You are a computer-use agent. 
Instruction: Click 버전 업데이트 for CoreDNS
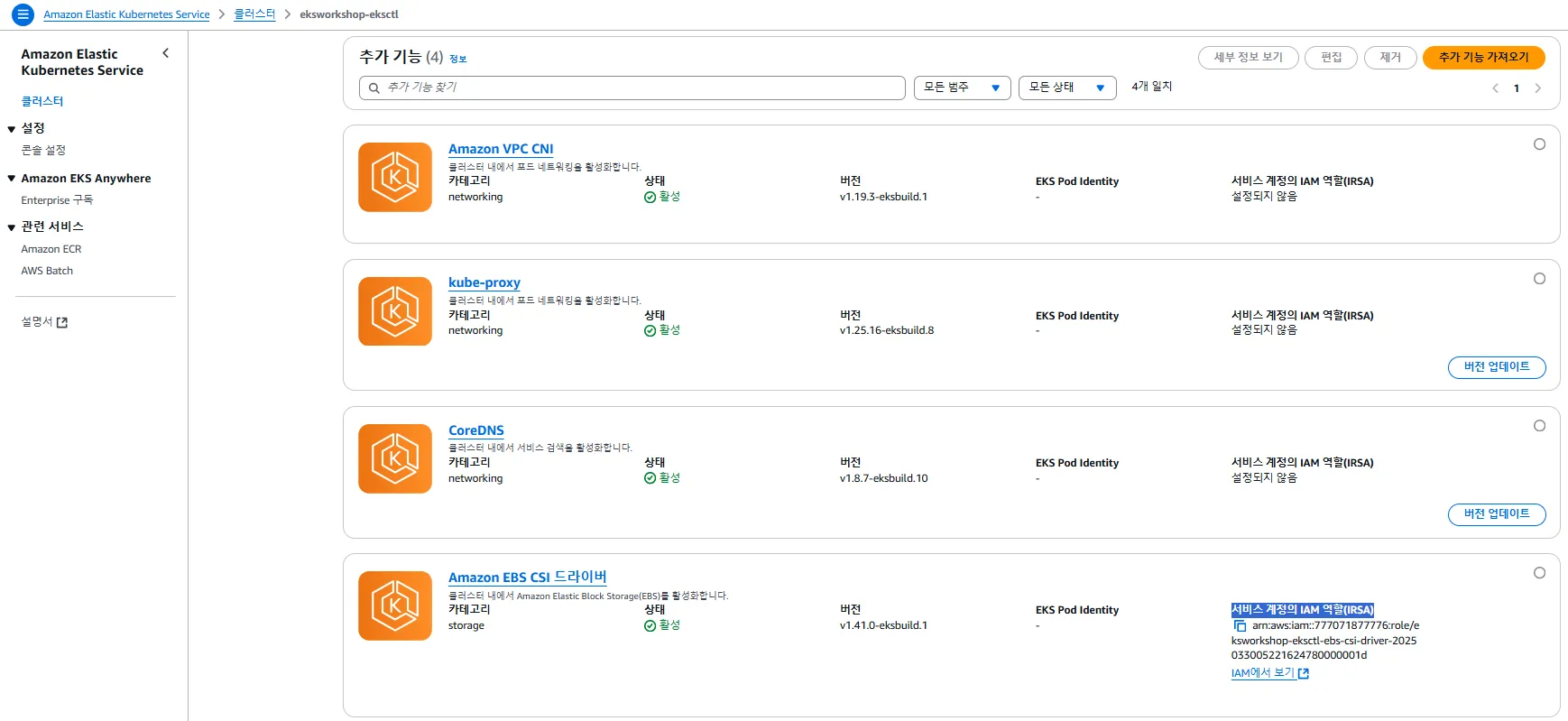click(1497, 514)
